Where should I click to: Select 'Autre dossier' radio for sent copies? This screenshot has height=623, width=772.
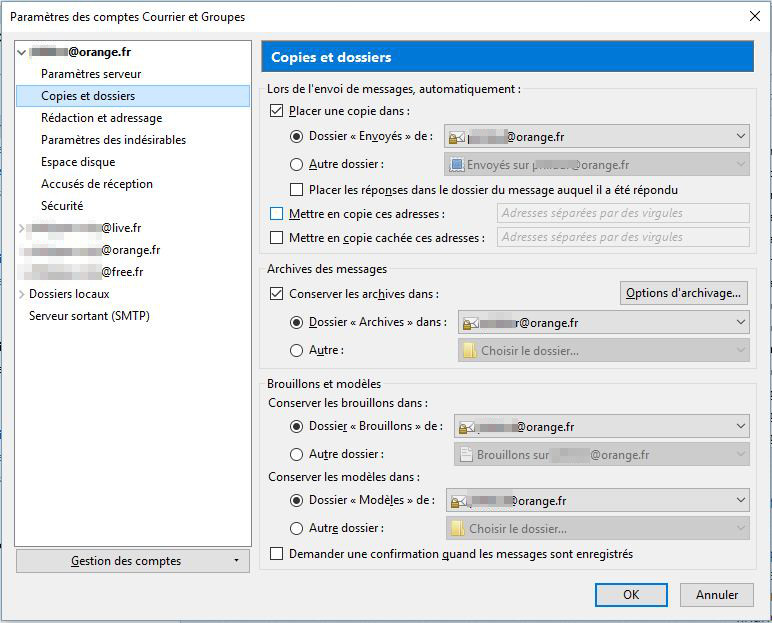point(296,165)
